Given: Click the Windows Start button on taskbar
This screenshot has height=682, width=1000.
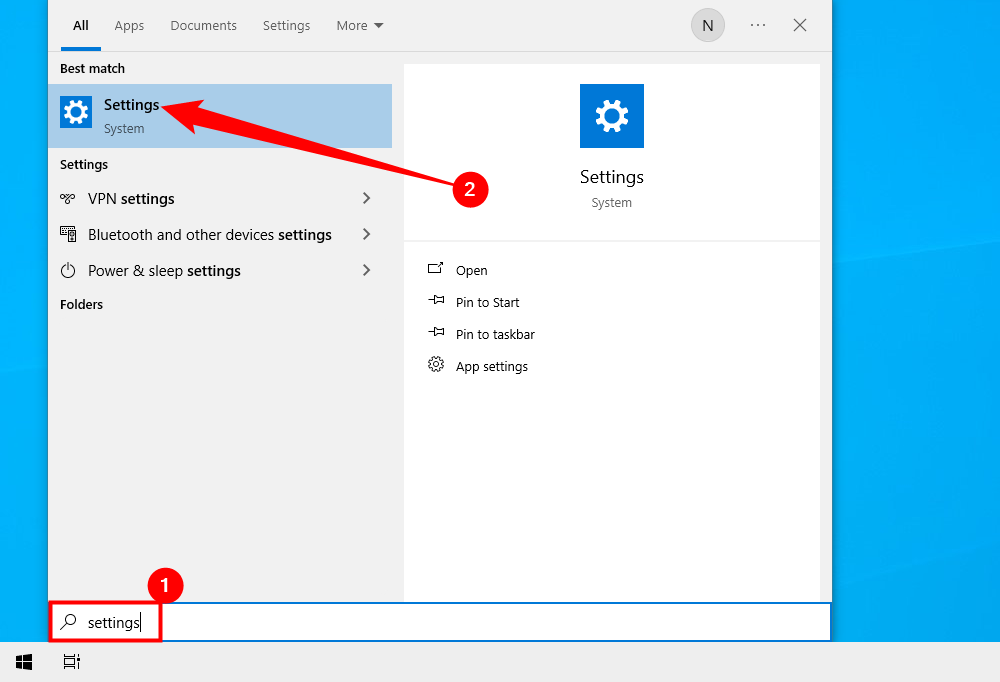Looking at the screenshot, I should pyautogui.click(x=23, y=661).
